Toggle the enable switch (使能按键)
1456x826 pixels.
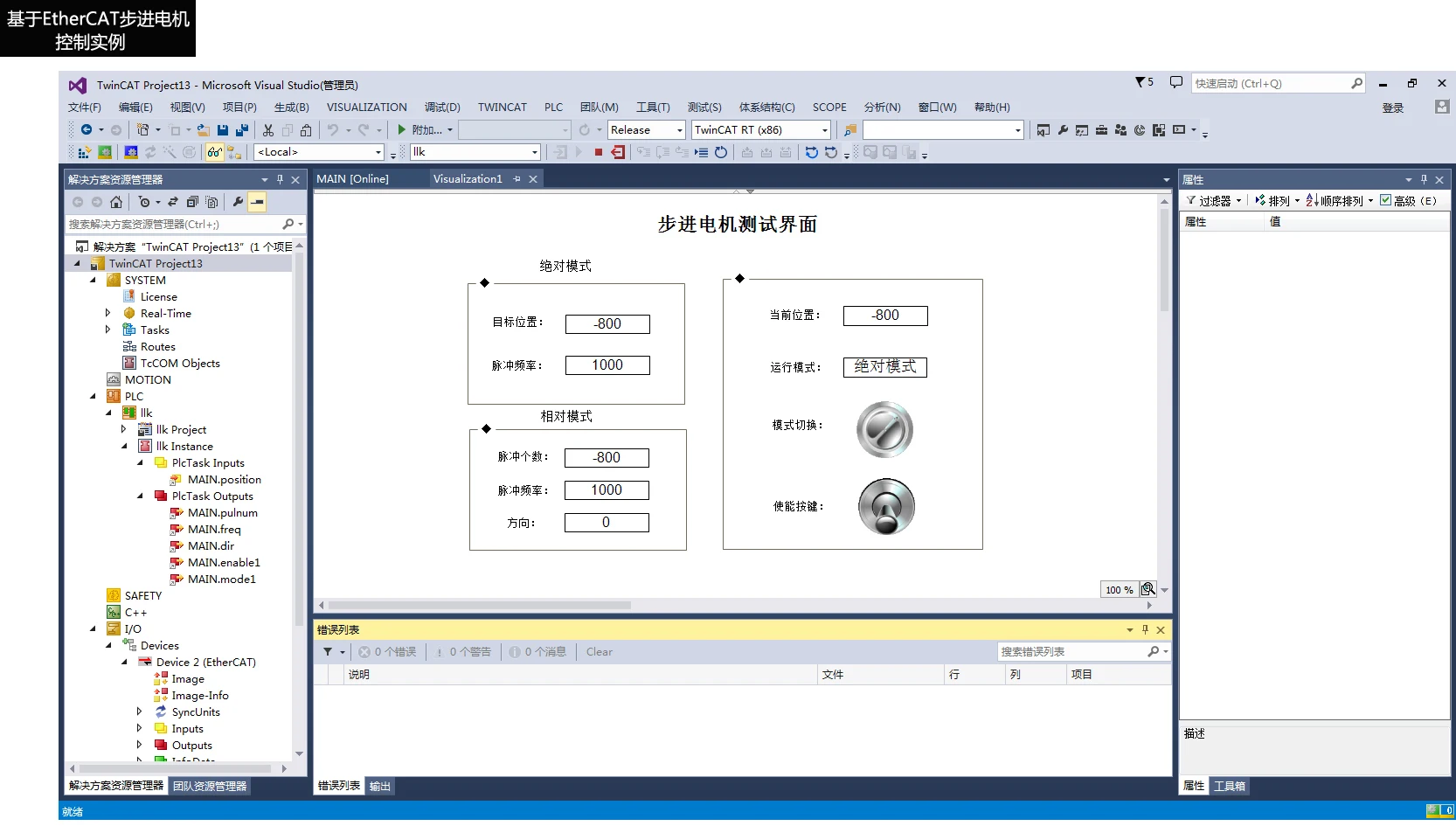tap(886, 506)
